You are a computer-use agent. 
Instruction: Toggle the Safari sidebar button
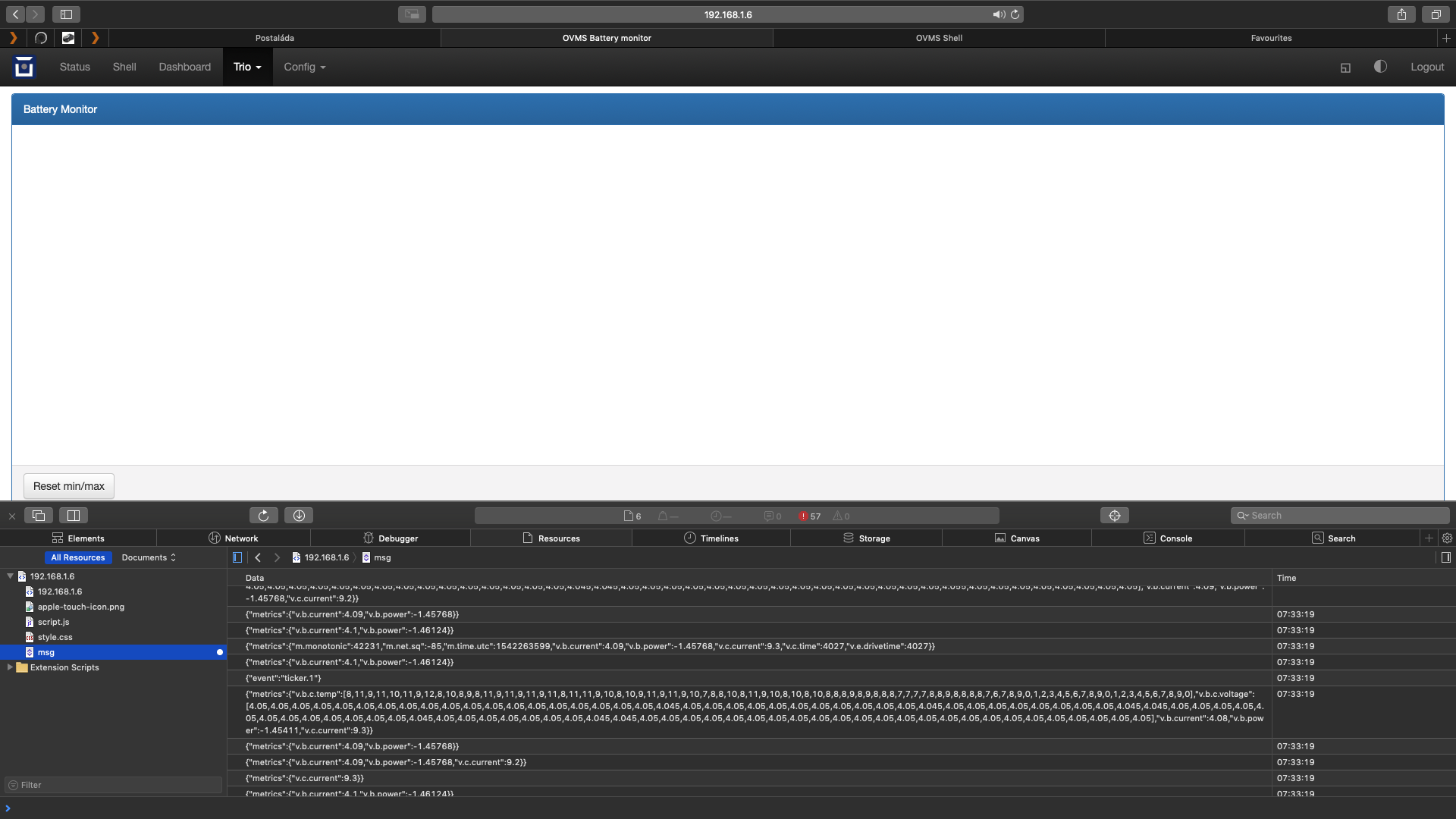(x=66, y=14)
